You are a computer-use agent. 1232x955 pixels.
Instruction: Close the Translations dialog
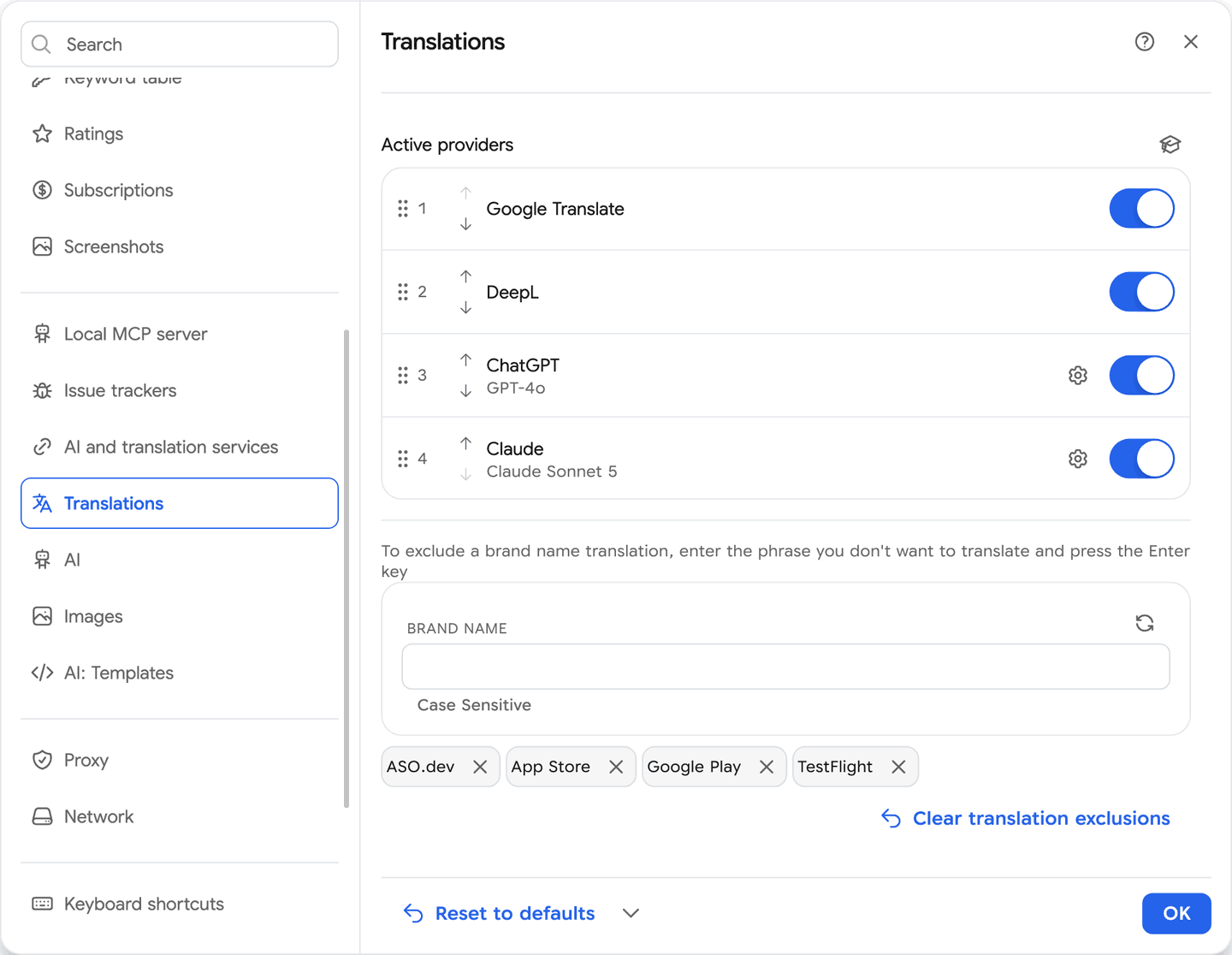pos(1191,42)
